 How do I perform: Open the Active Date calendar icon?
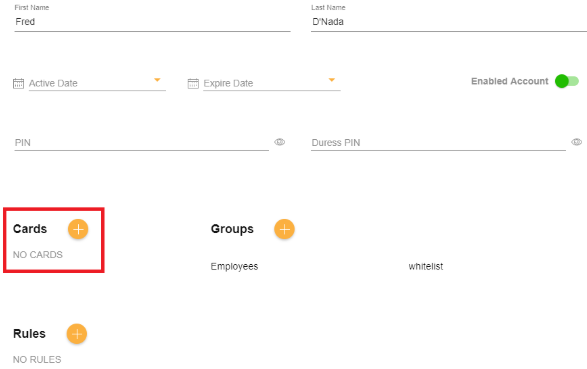point(18,83)
